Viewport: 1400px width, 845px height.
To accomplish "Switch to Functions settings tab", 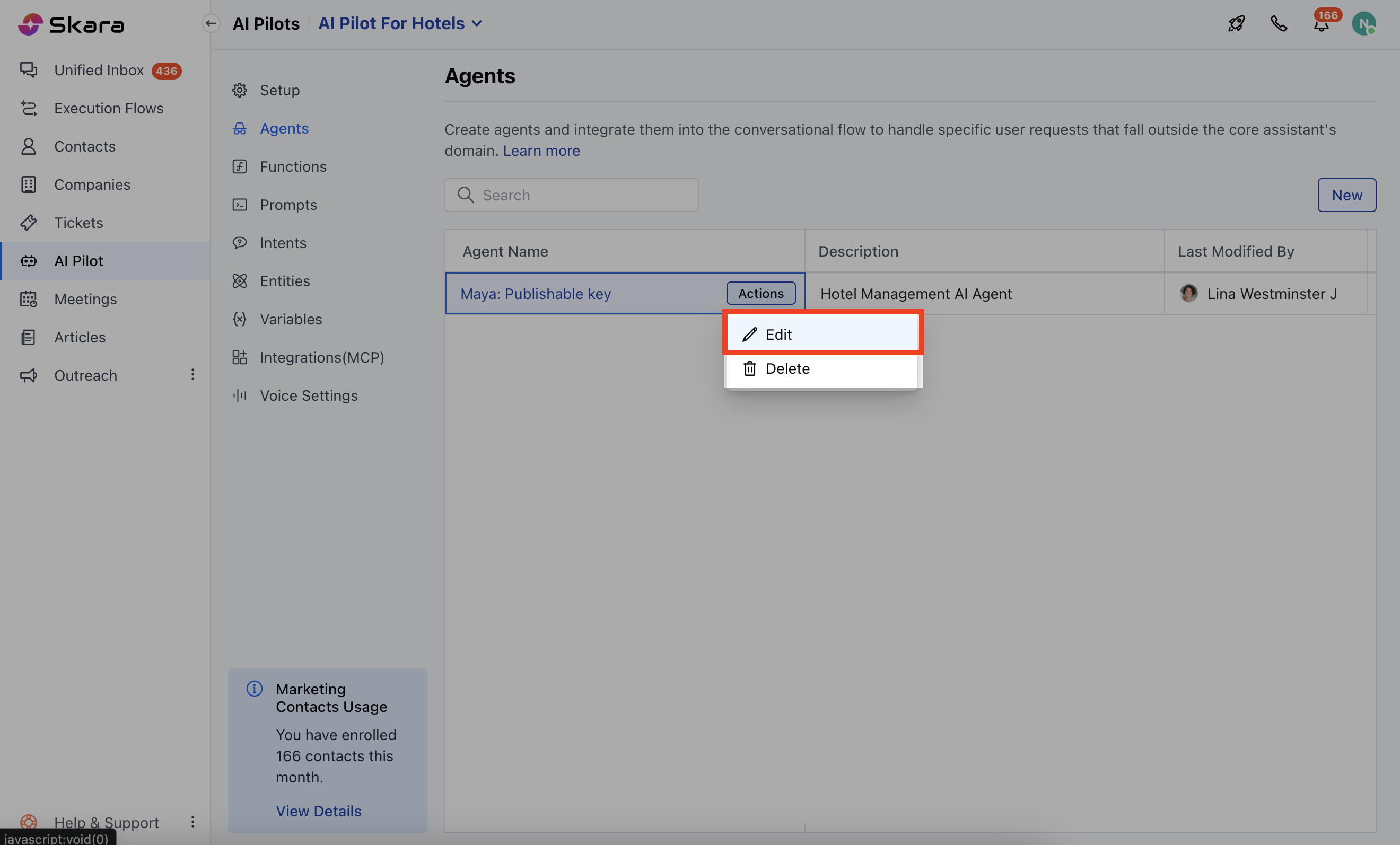I will pos(293,166).
